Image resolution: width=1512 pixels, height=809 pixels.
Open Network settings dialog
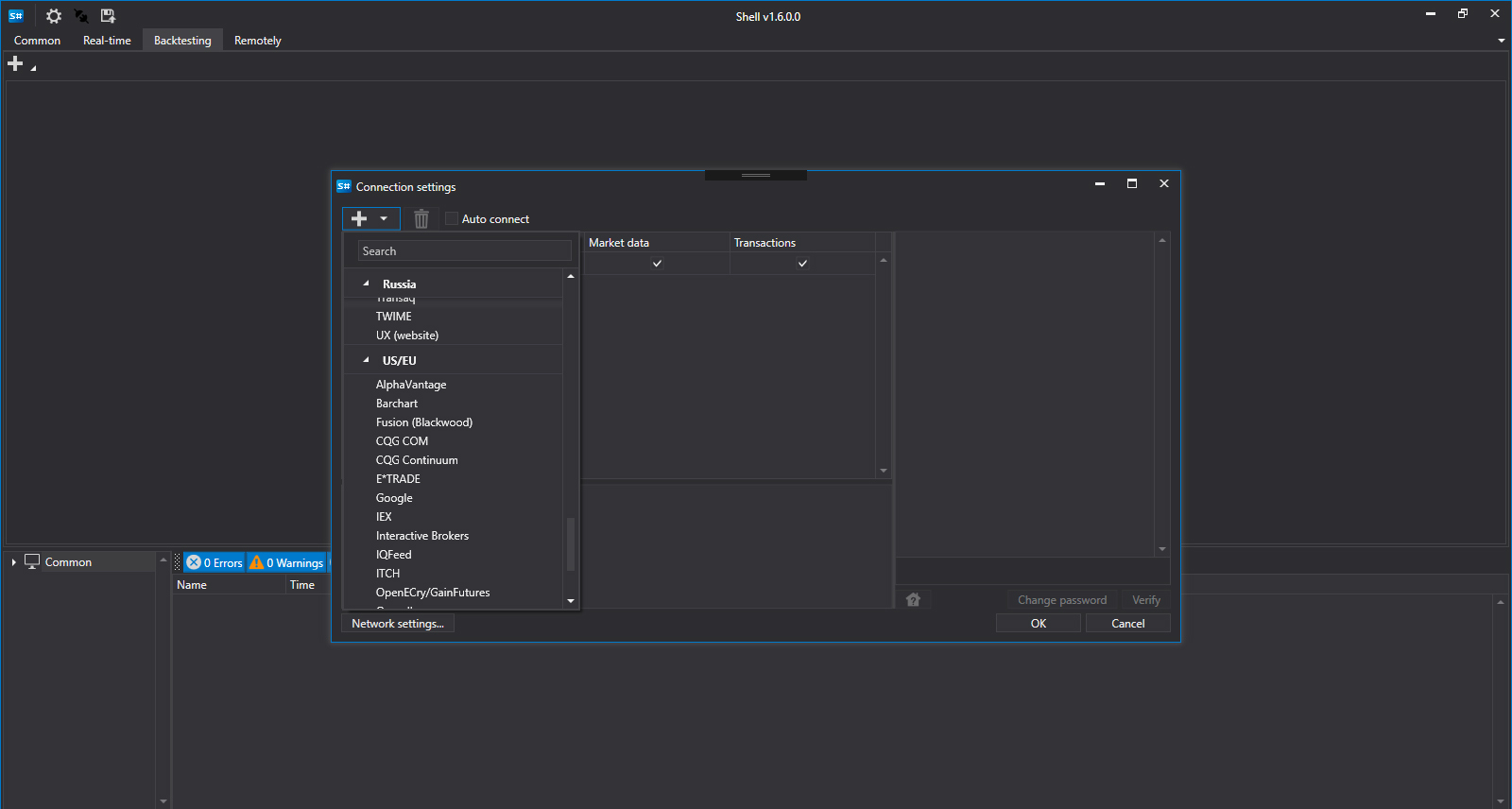pyautogui.click(x=397, y=624)
